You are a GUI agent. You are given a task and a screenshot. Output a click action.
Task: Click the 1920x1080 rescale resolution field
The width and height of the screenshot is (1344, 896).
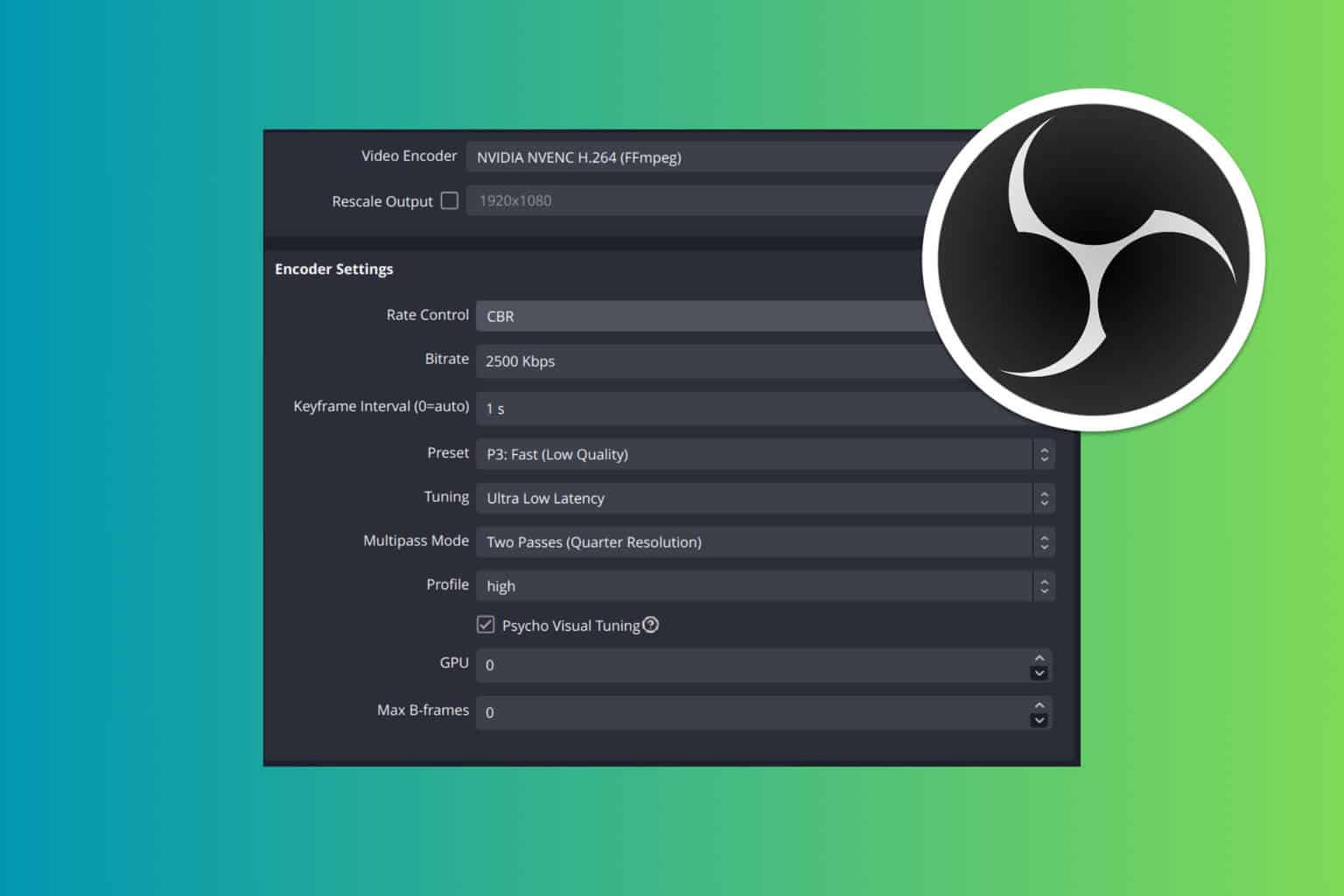[x=698, y=200]
